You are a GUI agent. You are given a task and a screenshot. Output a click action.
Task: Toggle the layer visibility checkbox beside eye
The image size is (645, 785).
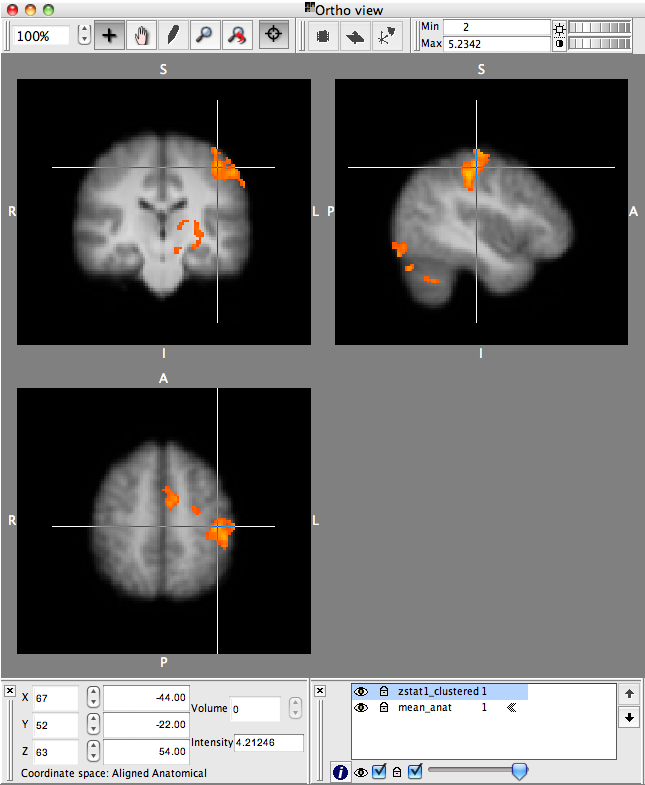pos(379,771)
